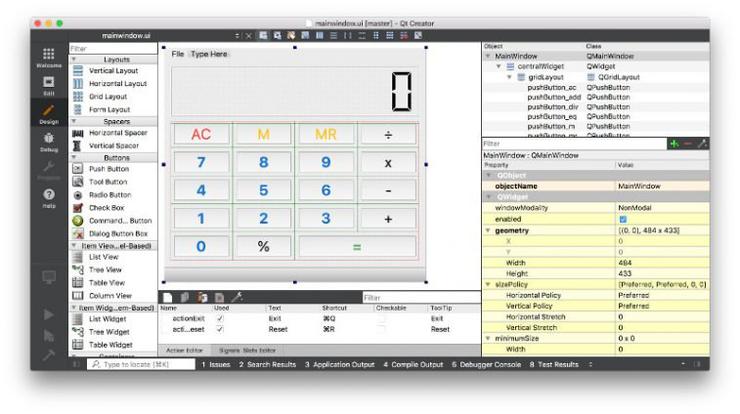The width and height of the screenshot is (740, 414).
Task: Toggle Used checkbox for actionExit
Action: click(x=221, y=318)
